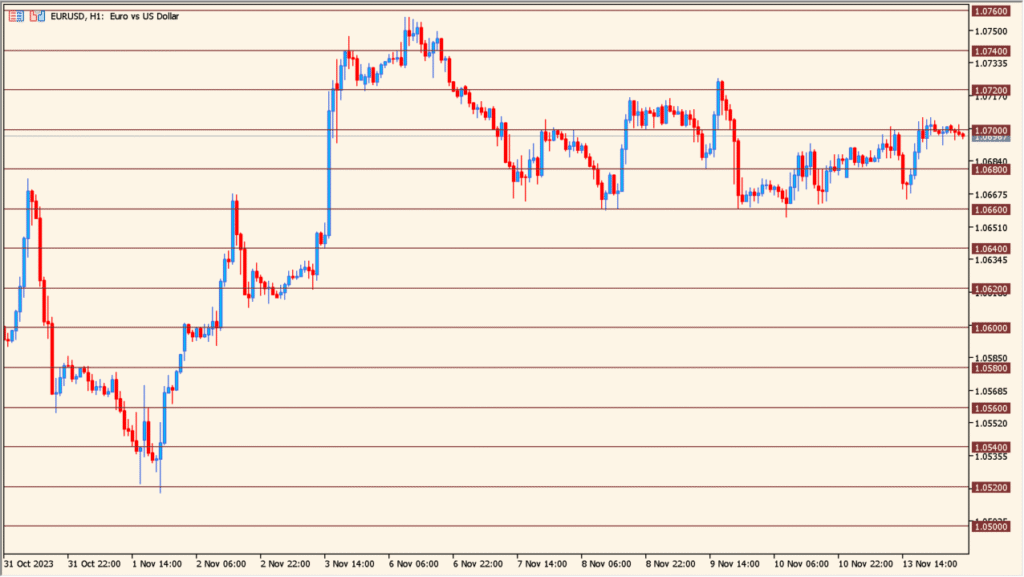Image resolution: width=1024 pixels, height=577 pixels.
Task: Select the 31 Oct 2023 axis label
Action: (30, 563)
